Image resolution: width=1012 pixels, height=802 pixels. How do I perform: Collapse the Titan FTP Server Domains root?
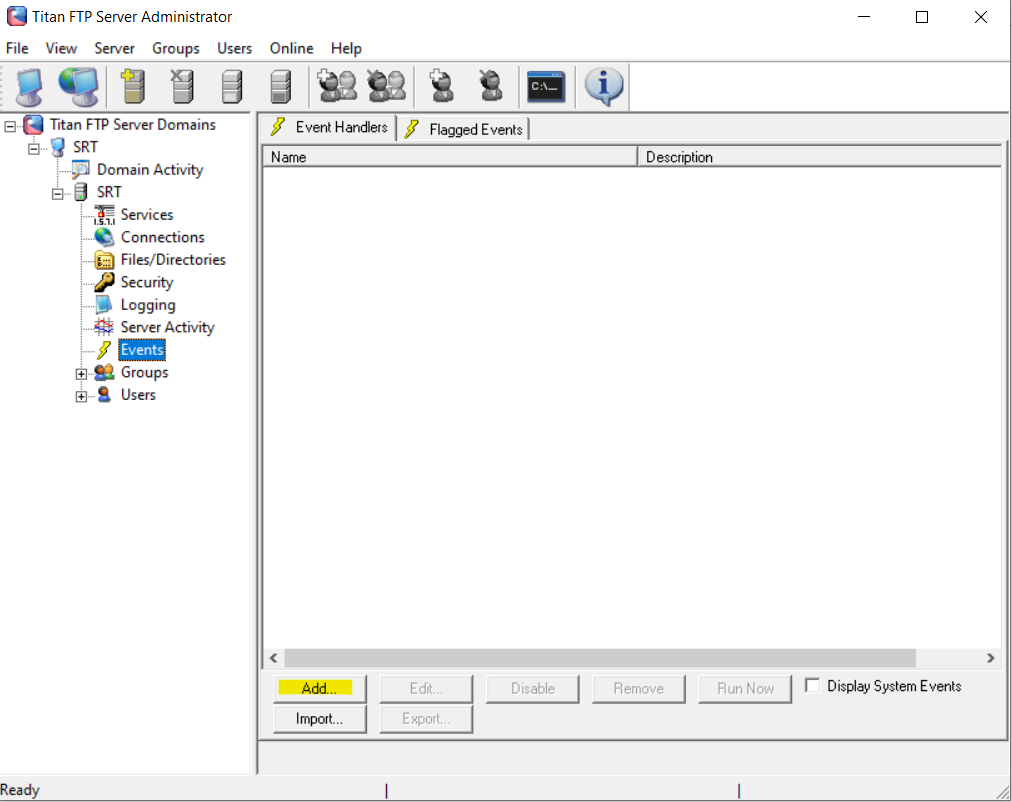point(11,126)
